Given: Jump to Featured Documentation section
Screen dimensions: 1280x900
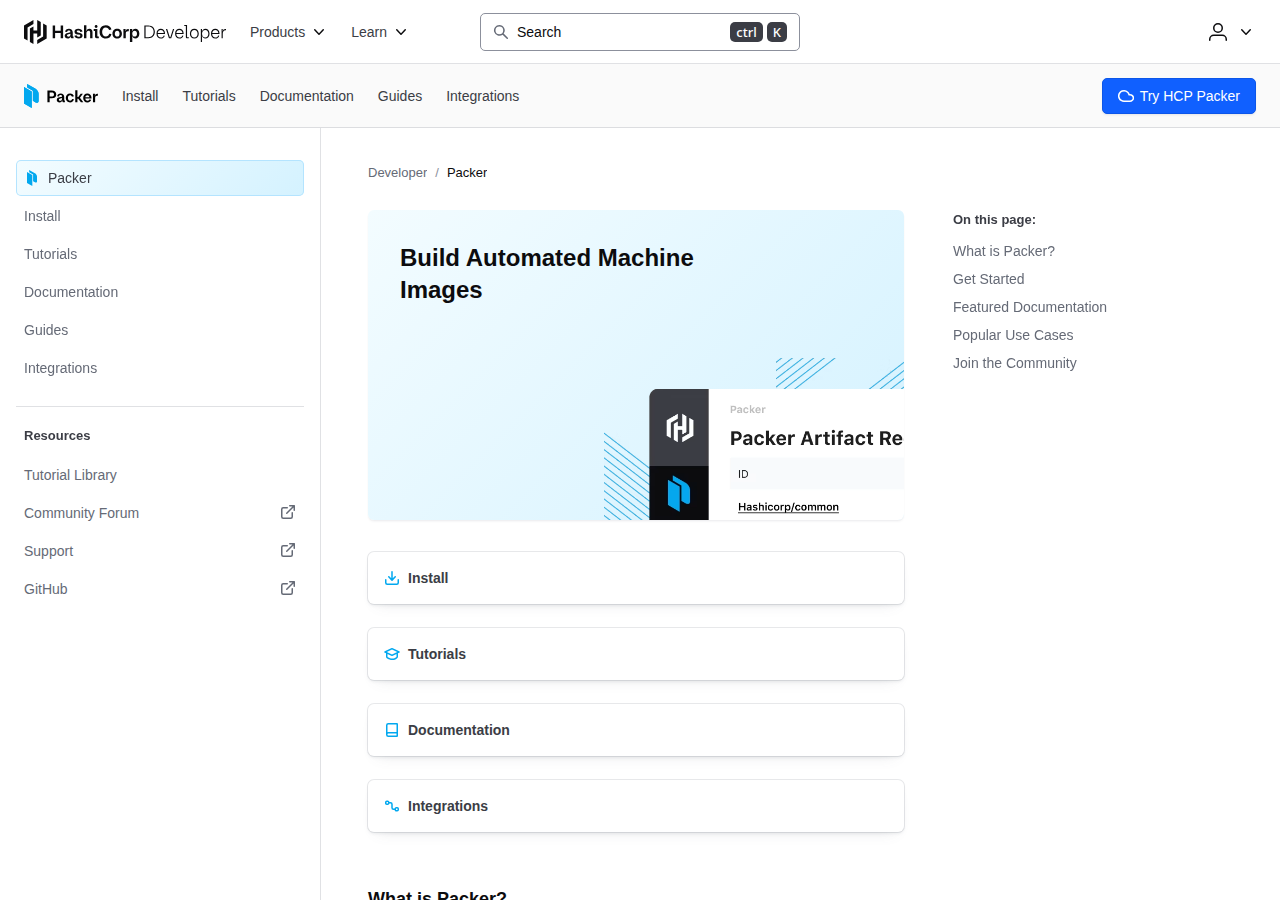Looking at the screenshot, I should pos(1030,307).
